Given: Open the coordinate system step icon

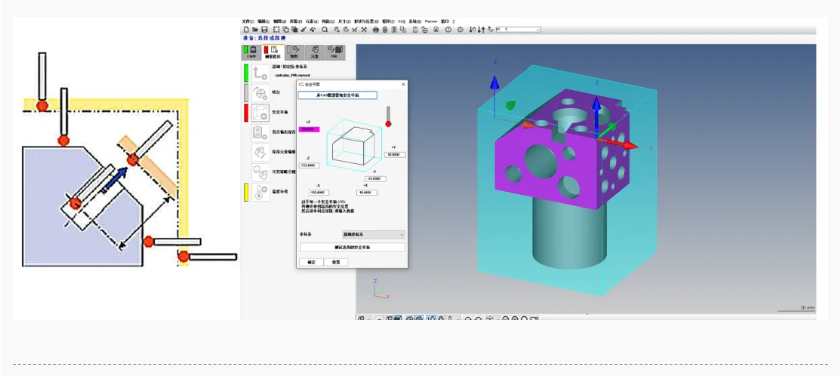Looking at the screenshot, I should (x=260, y=73).
